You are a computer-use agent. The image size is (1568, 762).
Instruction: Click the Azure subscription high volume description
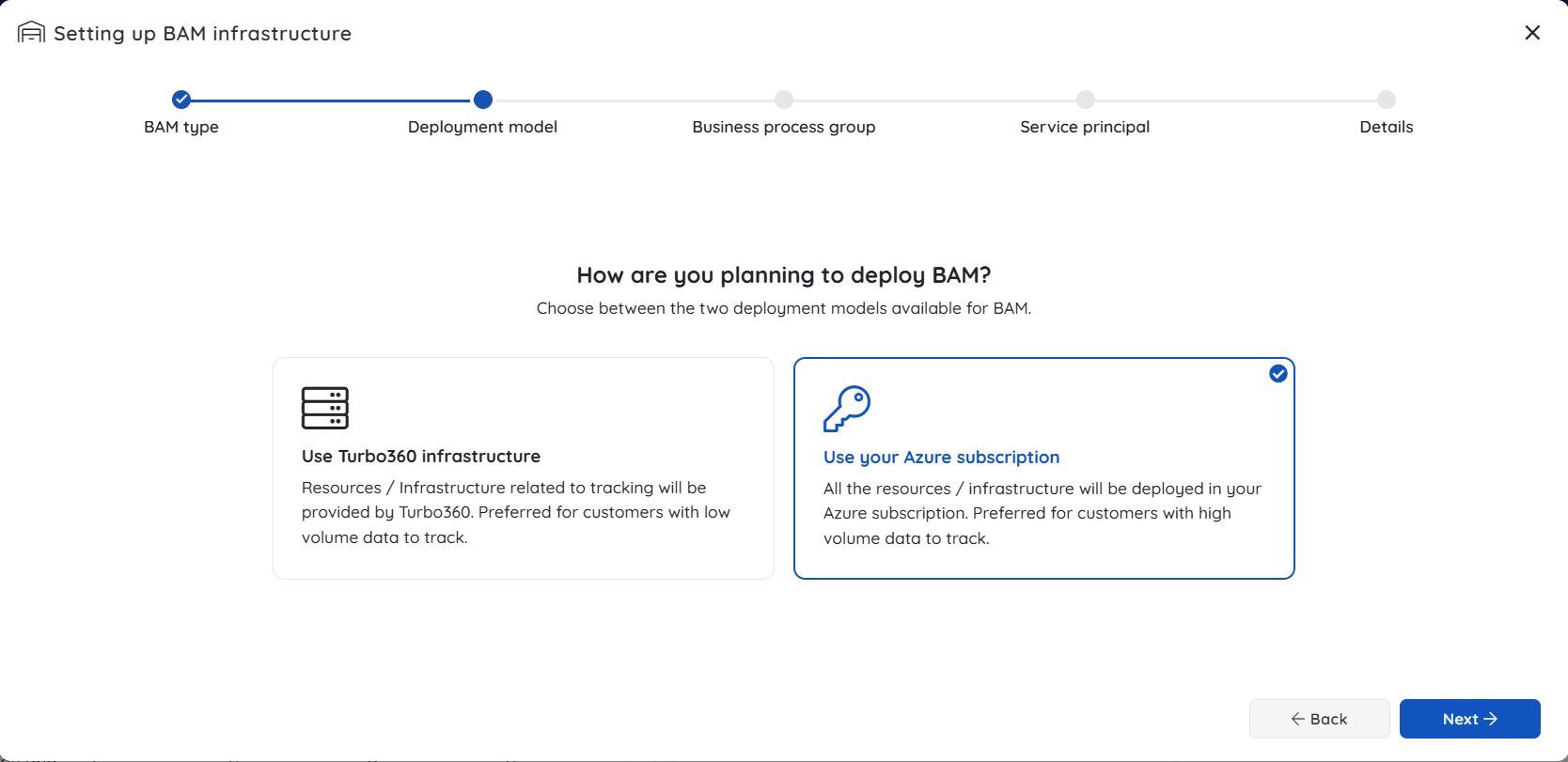(x=1043, y=513)
